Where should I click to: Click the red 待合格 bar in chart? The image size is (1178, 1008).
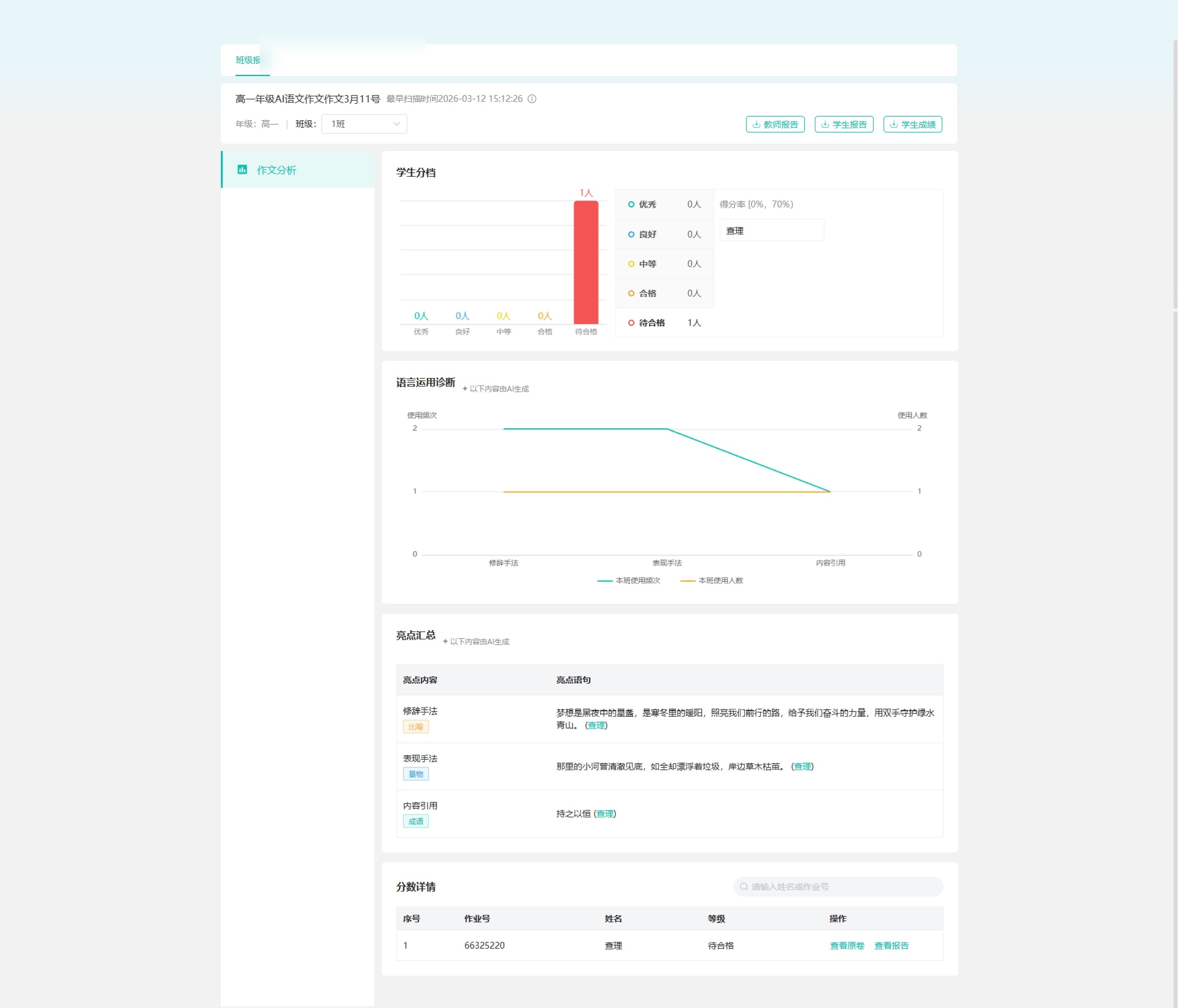tap(586, 262)
